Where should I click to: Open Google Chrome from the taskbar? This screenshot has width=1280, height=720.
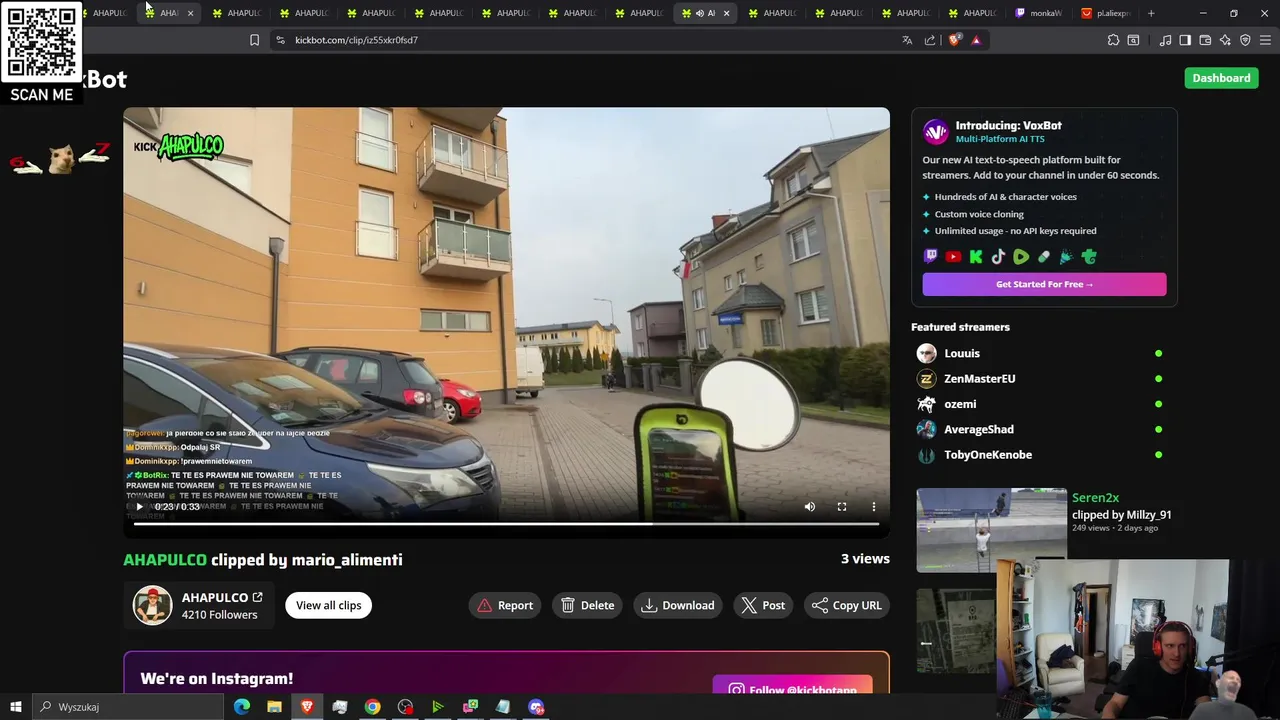372,707
